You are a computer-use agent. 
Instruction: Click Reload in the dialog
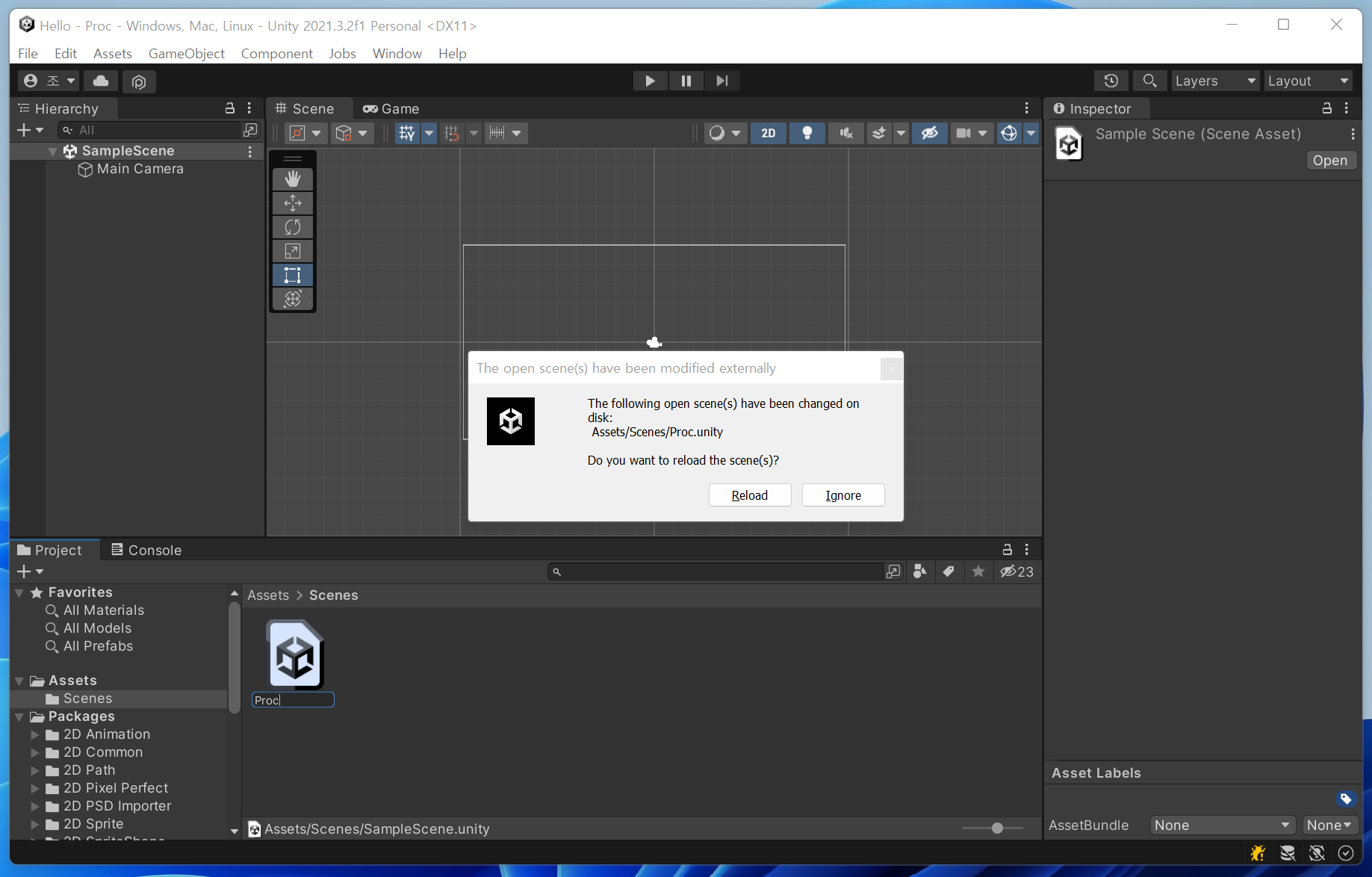click(750, 495)
